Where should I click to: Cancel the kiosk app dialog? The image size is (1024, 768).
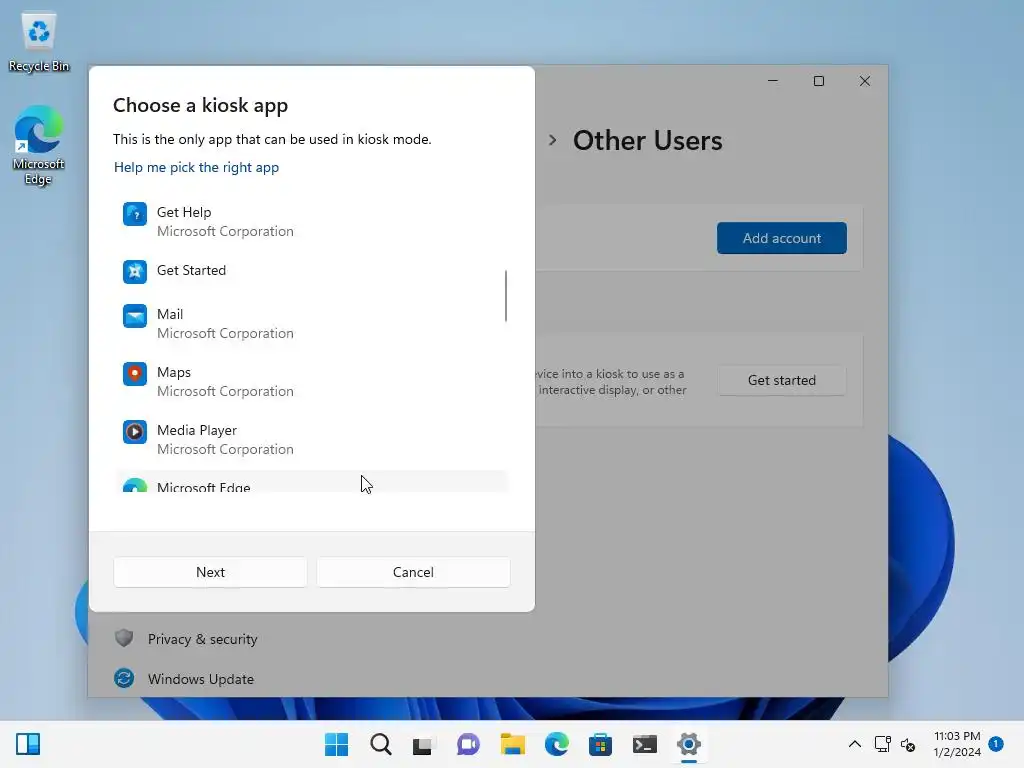pos(413,572)
